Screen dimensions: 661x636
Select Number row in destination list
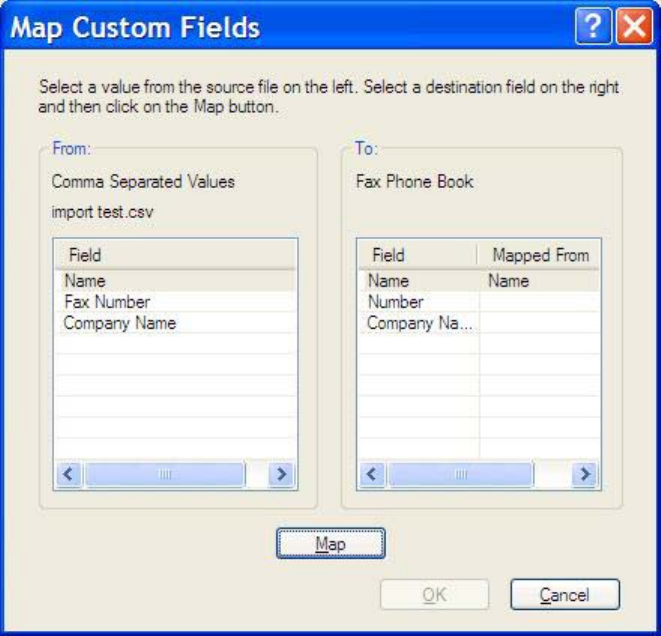coord(396,302)
